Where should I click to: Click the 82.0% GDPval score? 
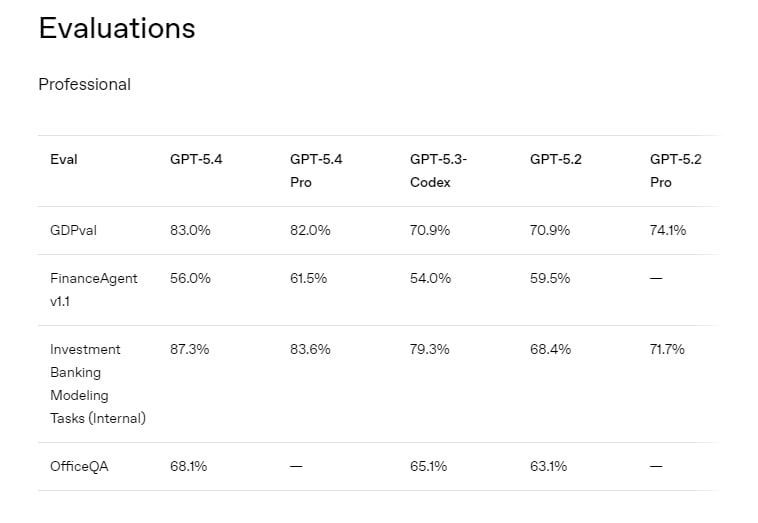click(x=310, y=230)
